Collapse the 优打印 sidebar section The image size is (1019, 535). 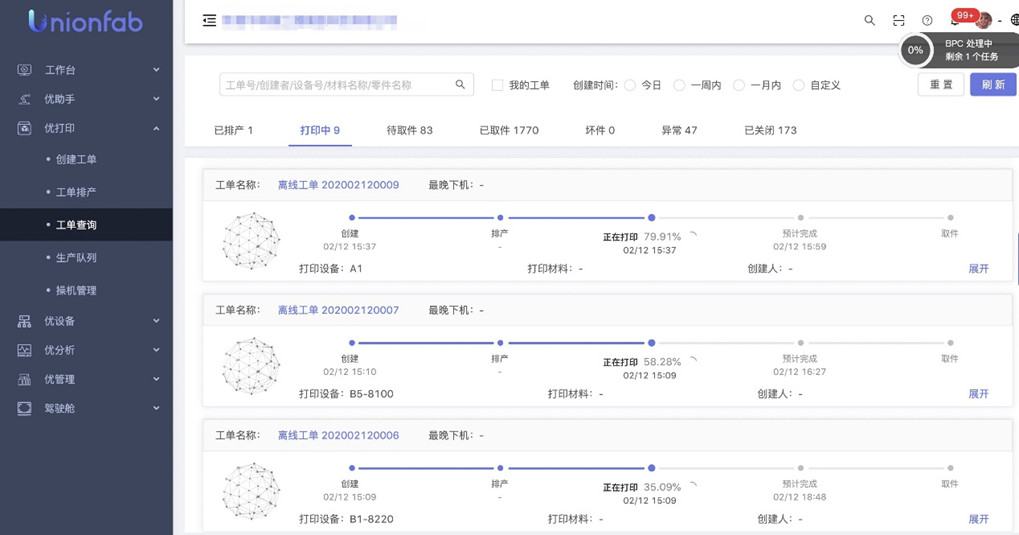click(x=156, y=128)
